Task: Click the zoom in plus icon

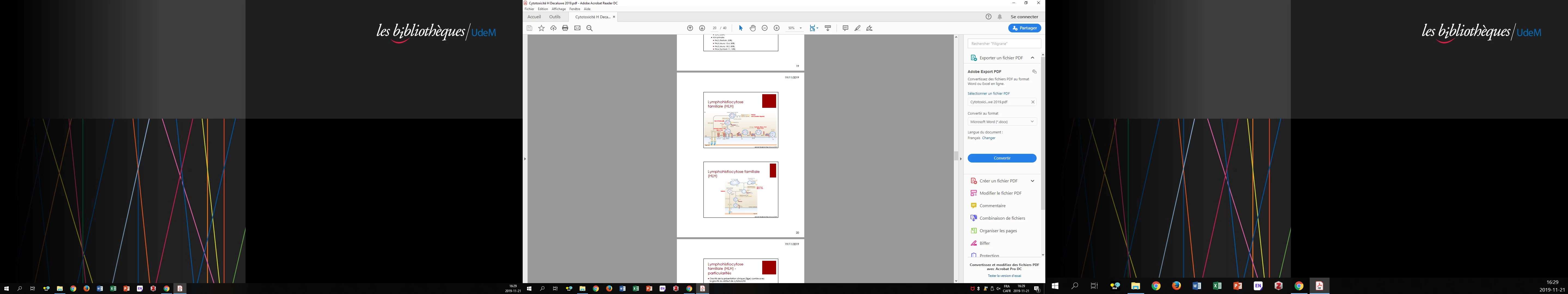Action: tap(776, 28)
